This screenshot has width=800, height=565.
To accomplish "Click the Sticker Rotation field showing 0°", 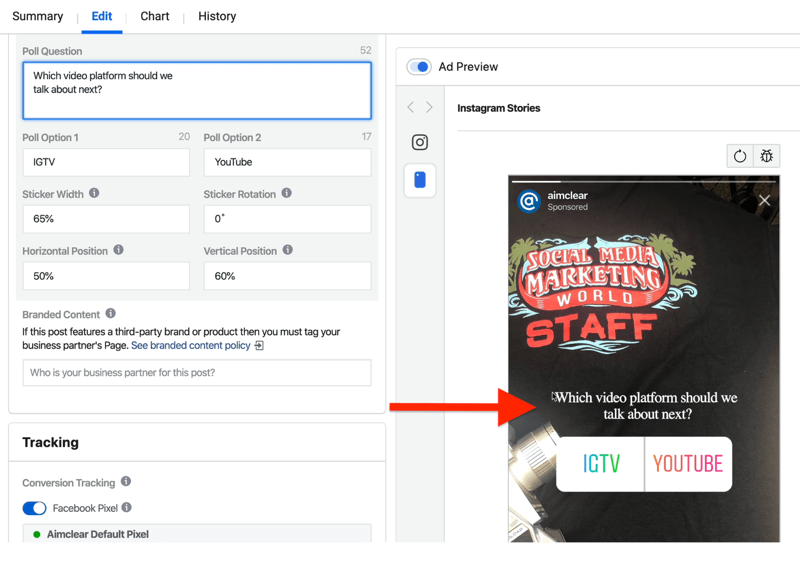I will pos(287,219).
